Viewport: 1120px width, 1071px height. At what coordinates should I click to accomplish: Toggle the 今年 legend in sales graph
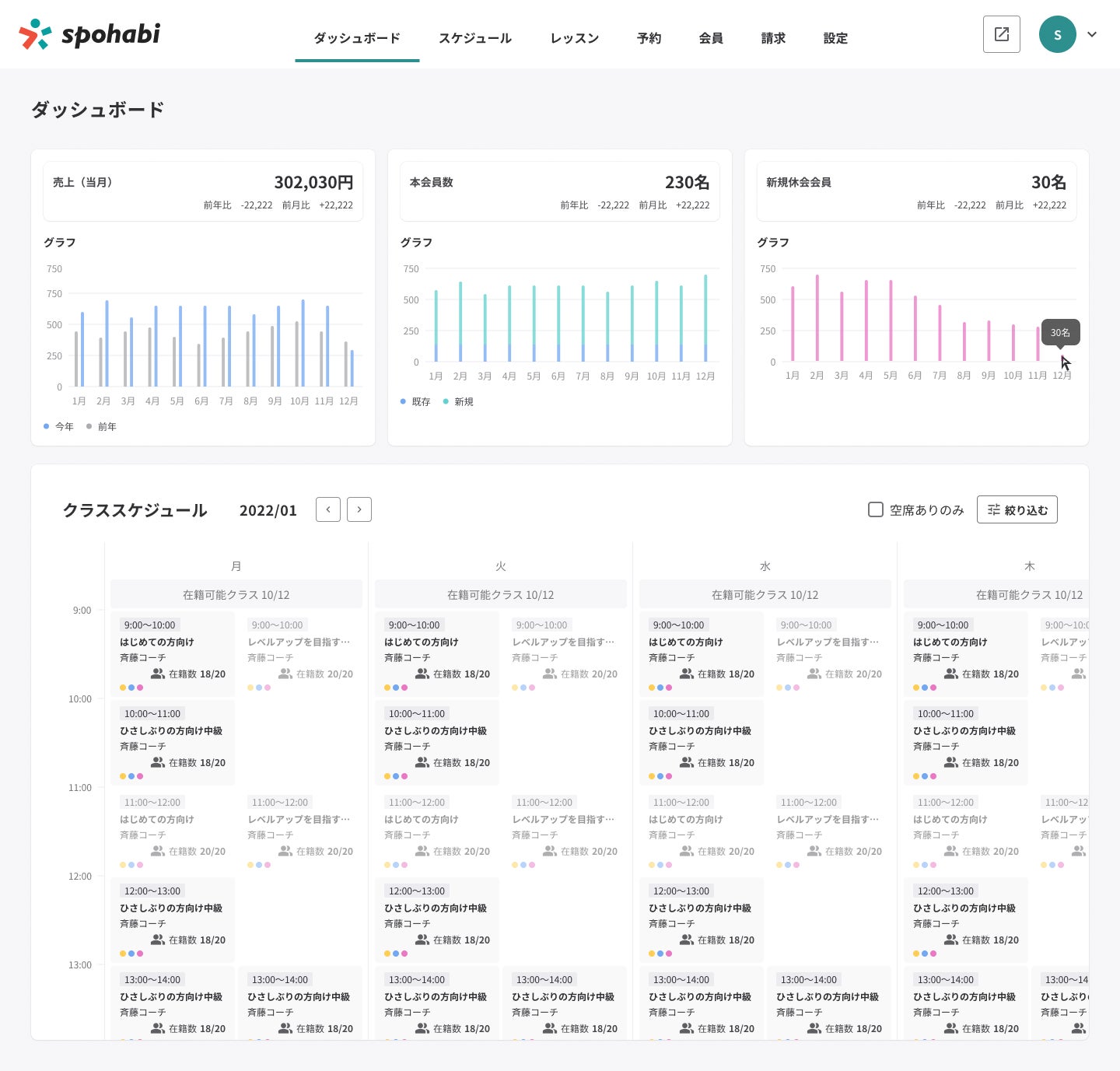[59, 426]
